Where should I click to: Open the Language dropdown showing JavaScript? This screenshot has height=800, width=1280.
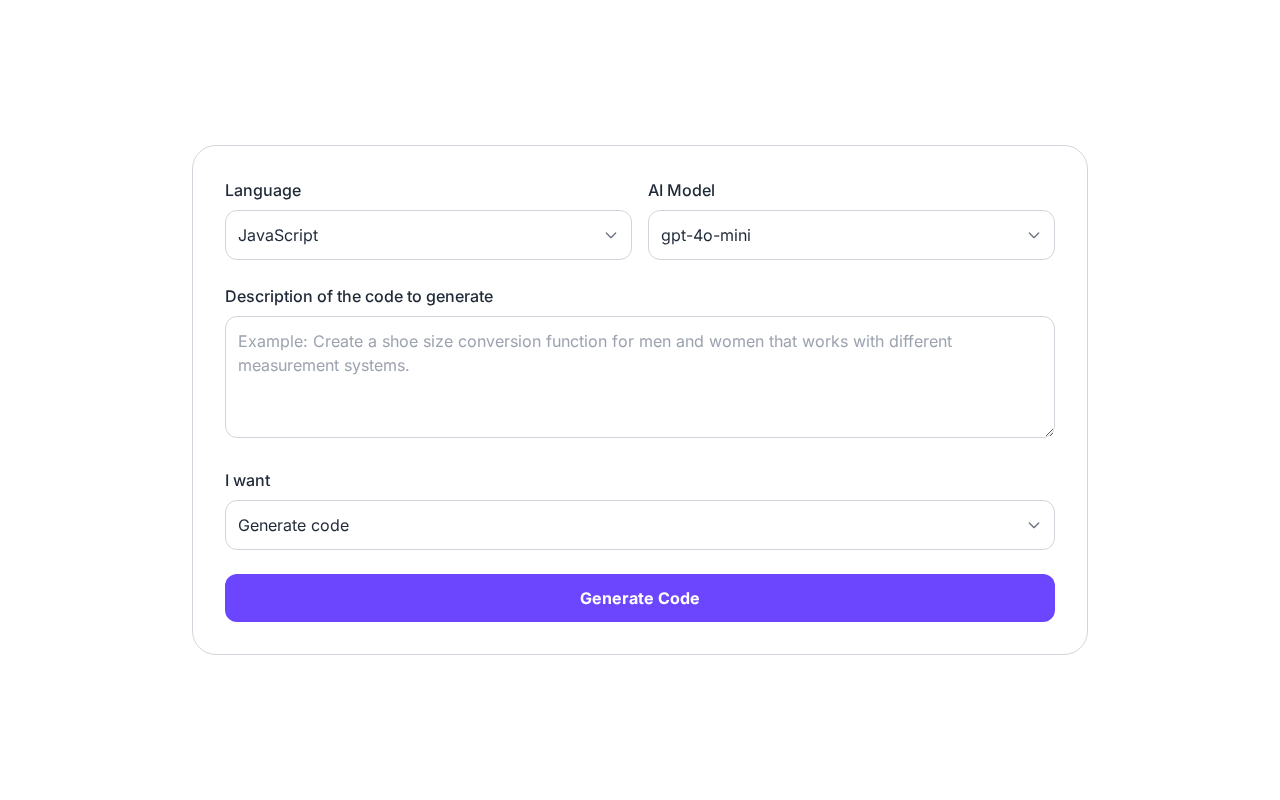click(428, 235)
